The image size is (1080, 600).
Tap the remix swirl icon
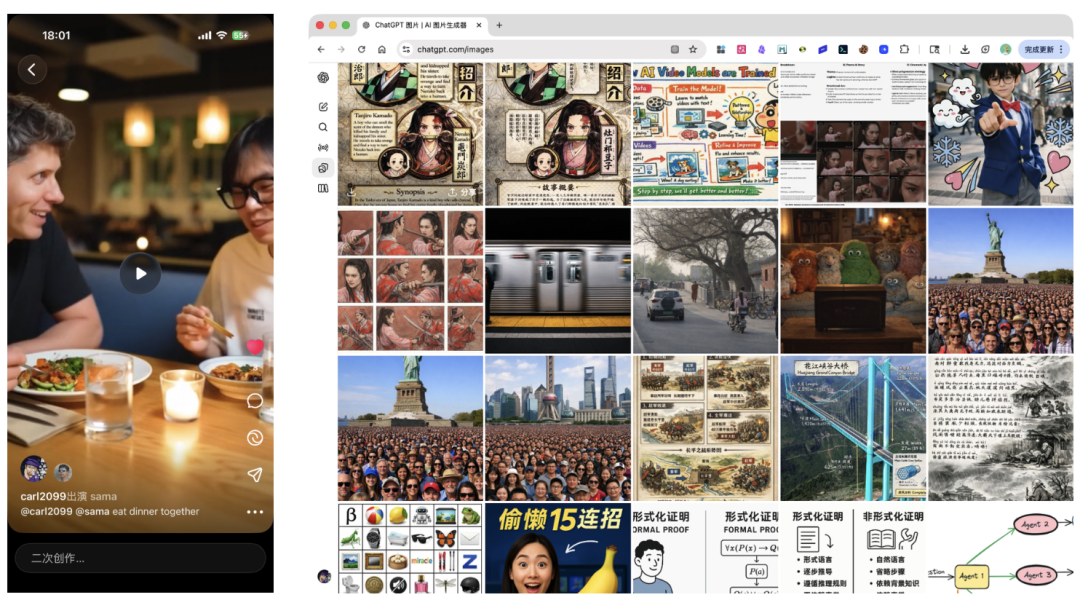tap(255, 438)
